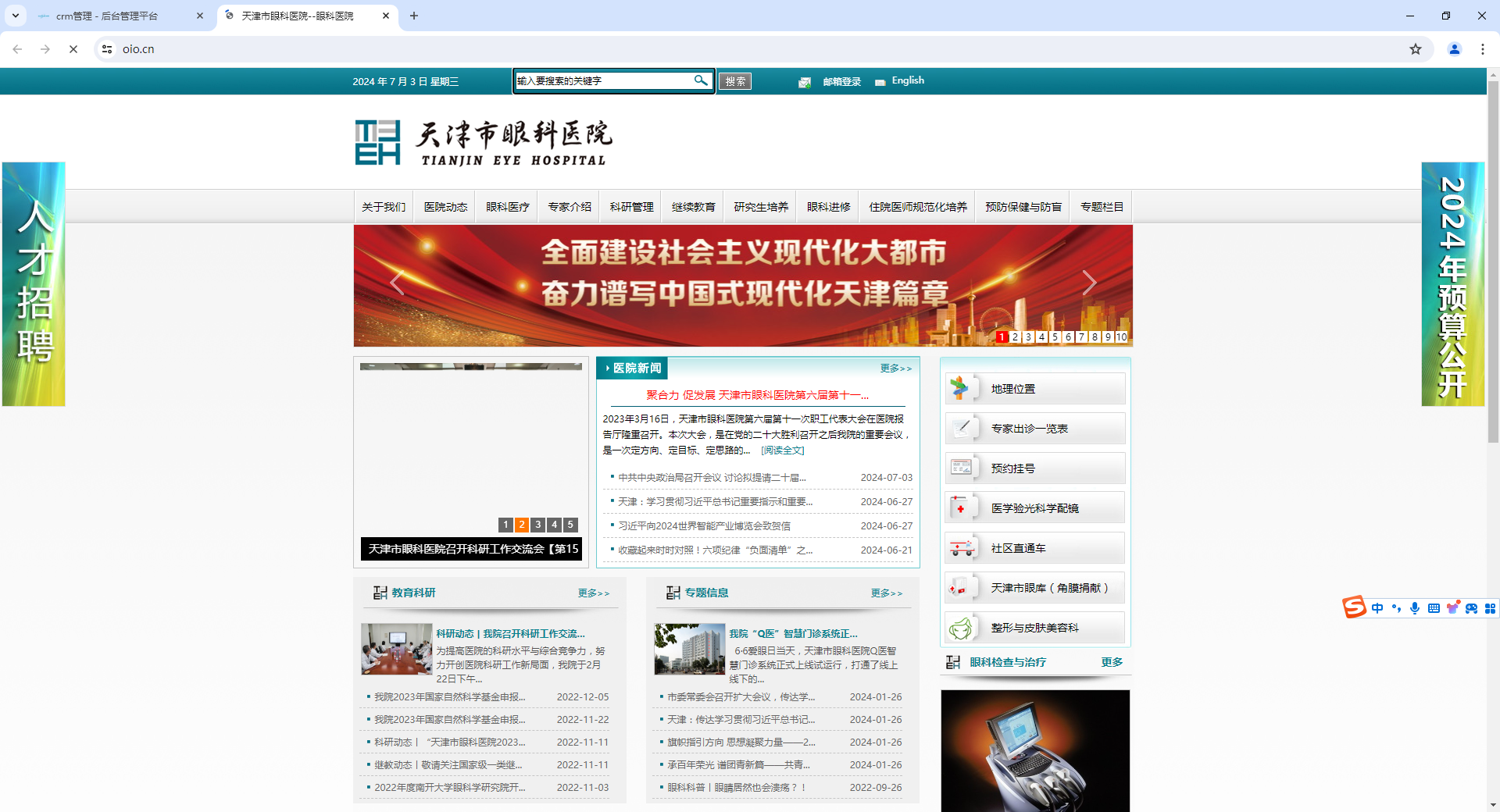This screenshot has height=812, width=1500.
Task: Click the English language mail icon
Action: click(880, 82)
